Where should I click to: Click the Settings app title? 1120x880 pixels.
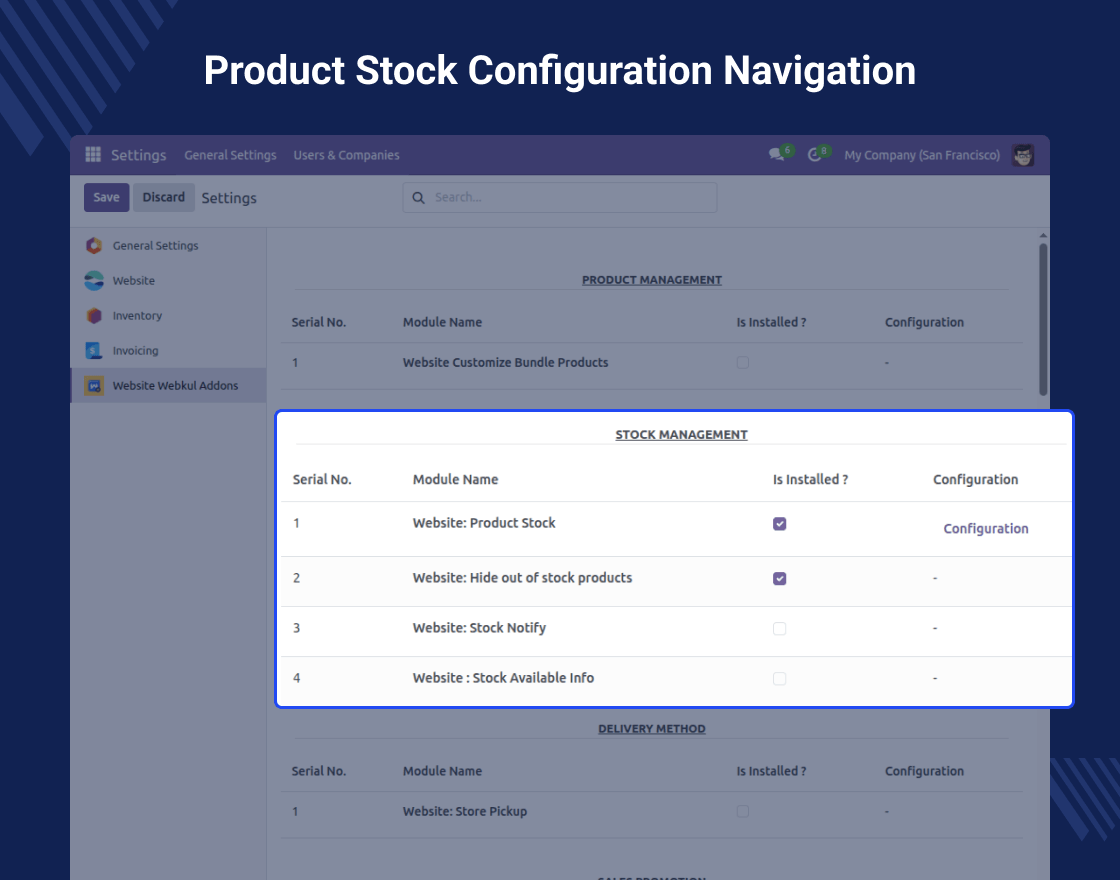(139, 155)
